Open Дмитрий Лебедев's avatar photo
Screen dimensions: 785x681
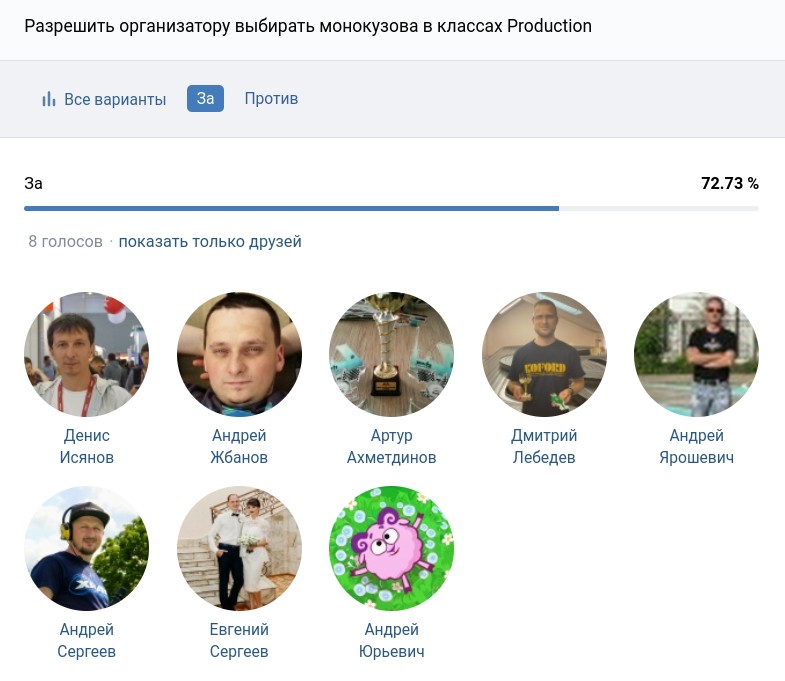tap(544, 354)
